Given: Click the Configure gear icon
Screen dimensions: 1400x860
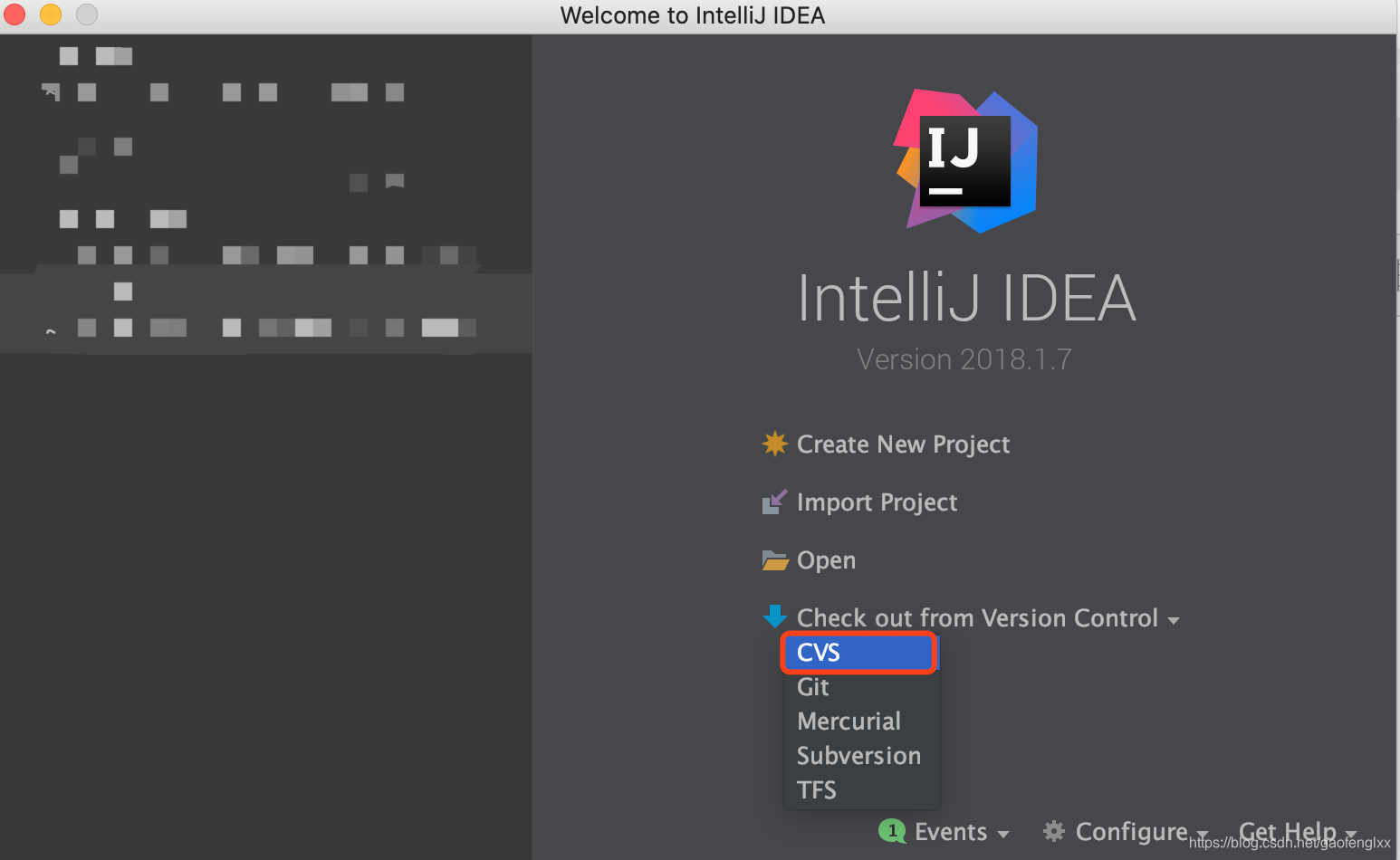Looking at the screenshot, I should (1052, 831).
